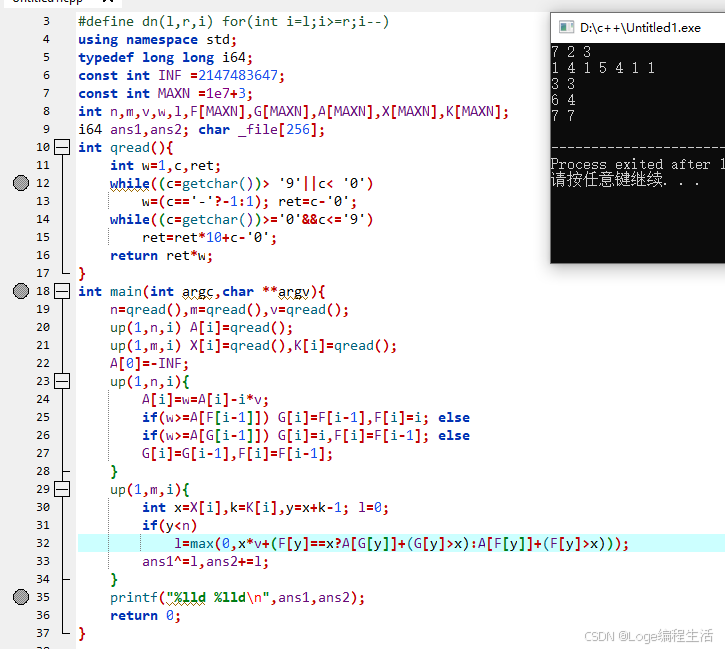The width and height of the screenshot is (725, 649).
Task: Click the printf call on line 35
Action: pos(237,598)
